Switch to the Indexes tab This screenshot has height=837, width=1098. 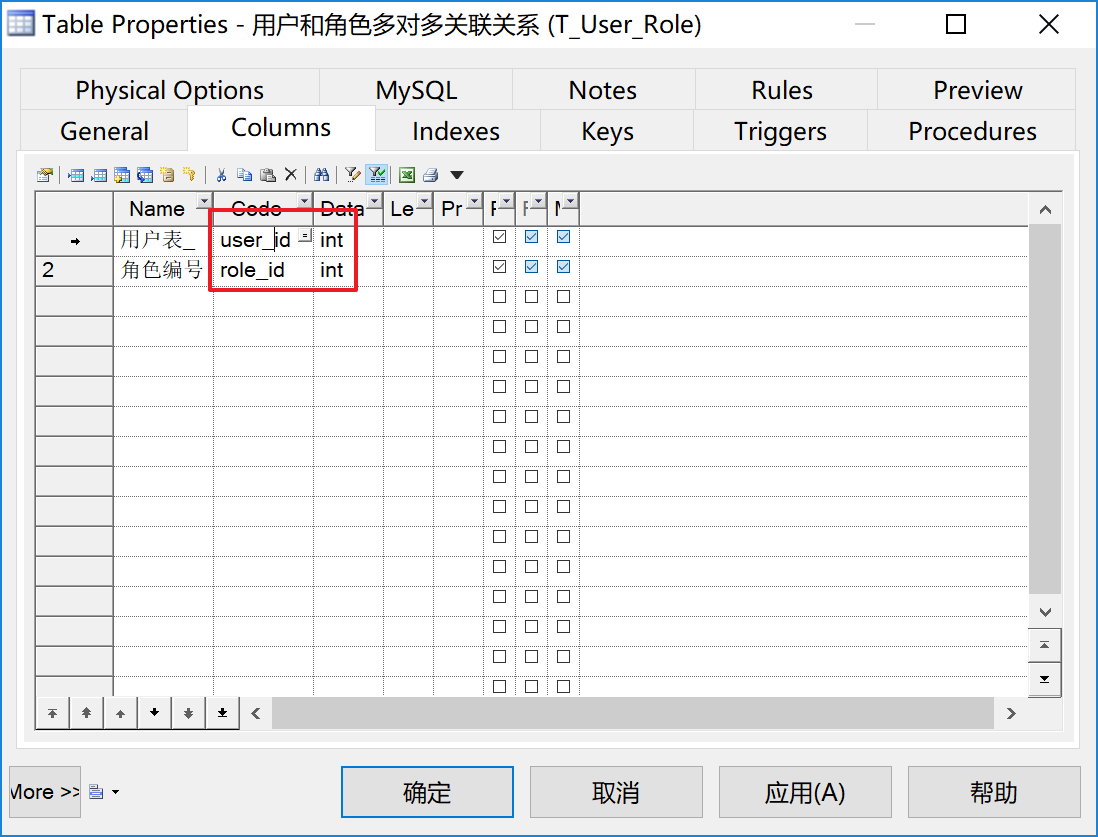456,130
